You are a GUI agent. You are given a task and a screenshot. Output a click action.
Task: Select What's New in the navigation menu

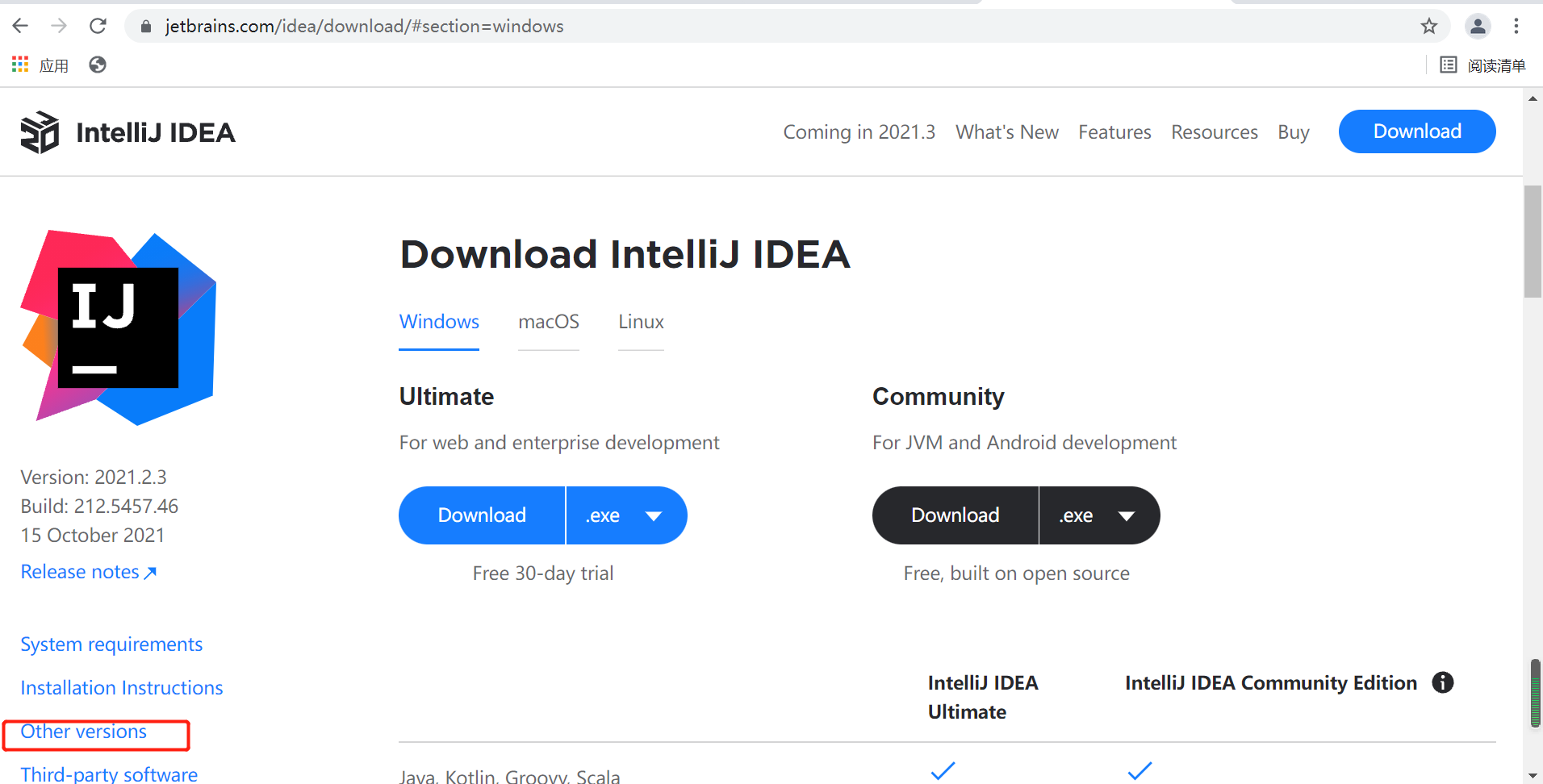1007,131
